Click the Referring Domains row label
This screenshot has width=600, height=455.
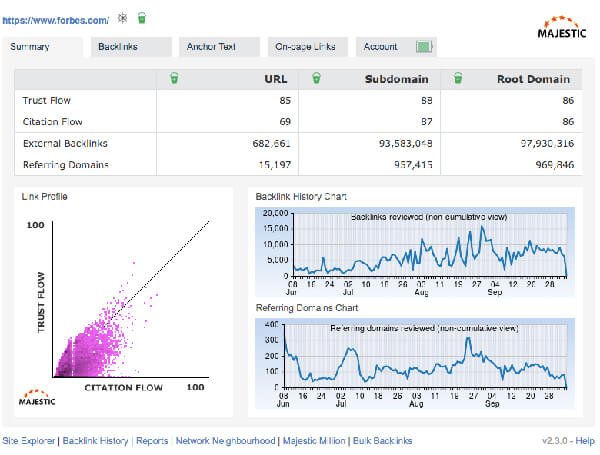pos(66,165)
